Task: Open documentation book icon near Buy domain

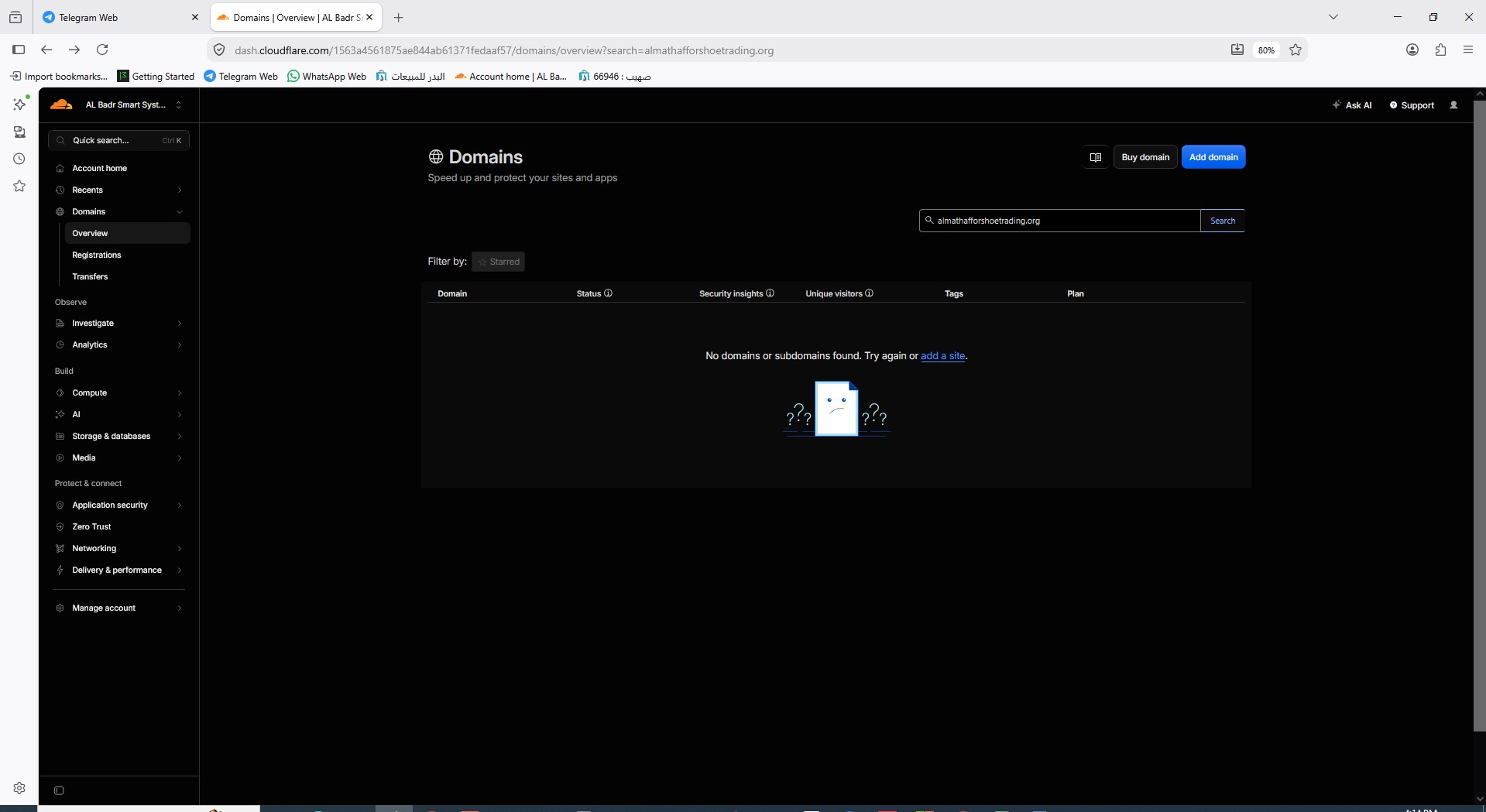Action: [x=1095, y=157]
